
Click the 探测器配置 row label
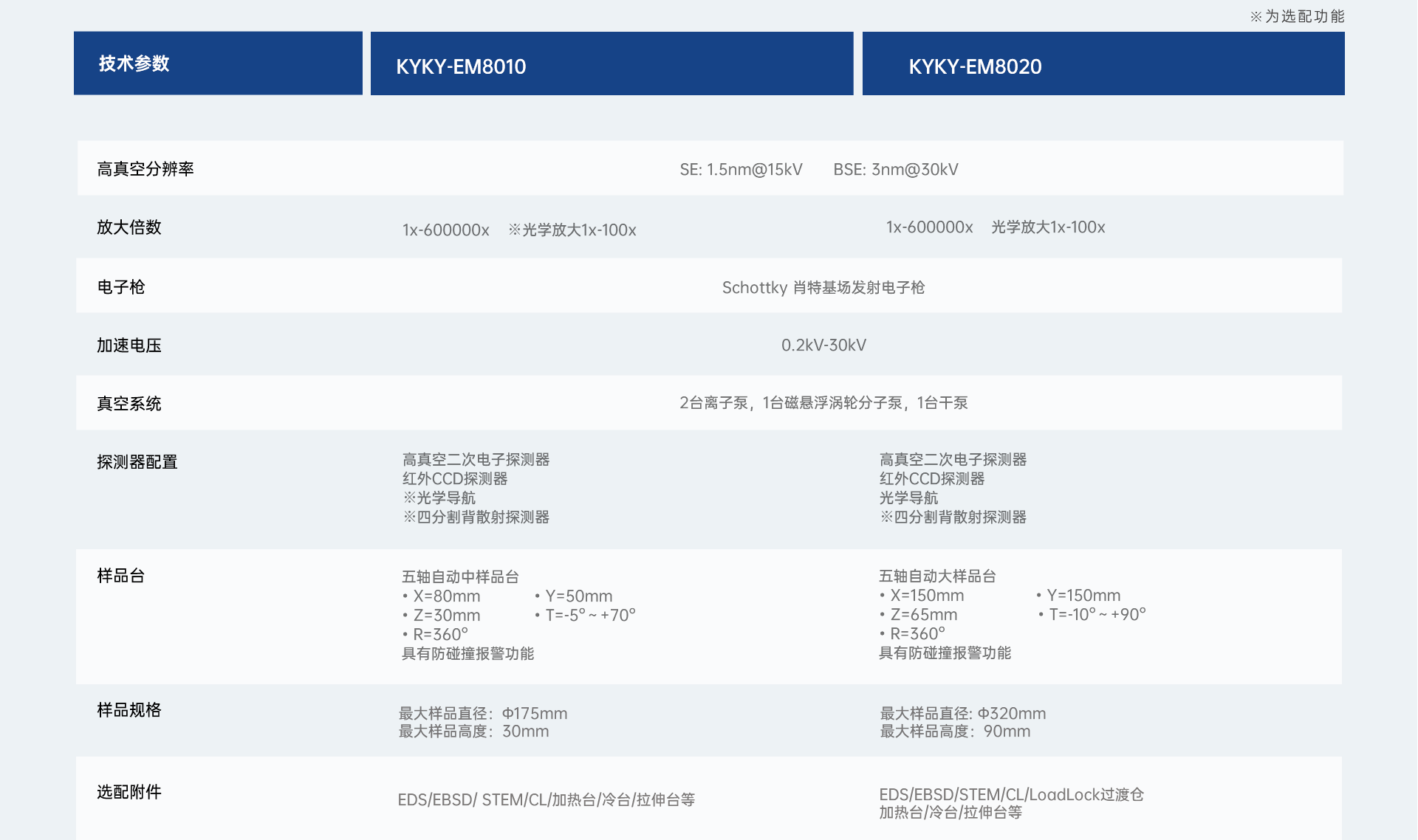pyautogui.click(x=137, y=462)
